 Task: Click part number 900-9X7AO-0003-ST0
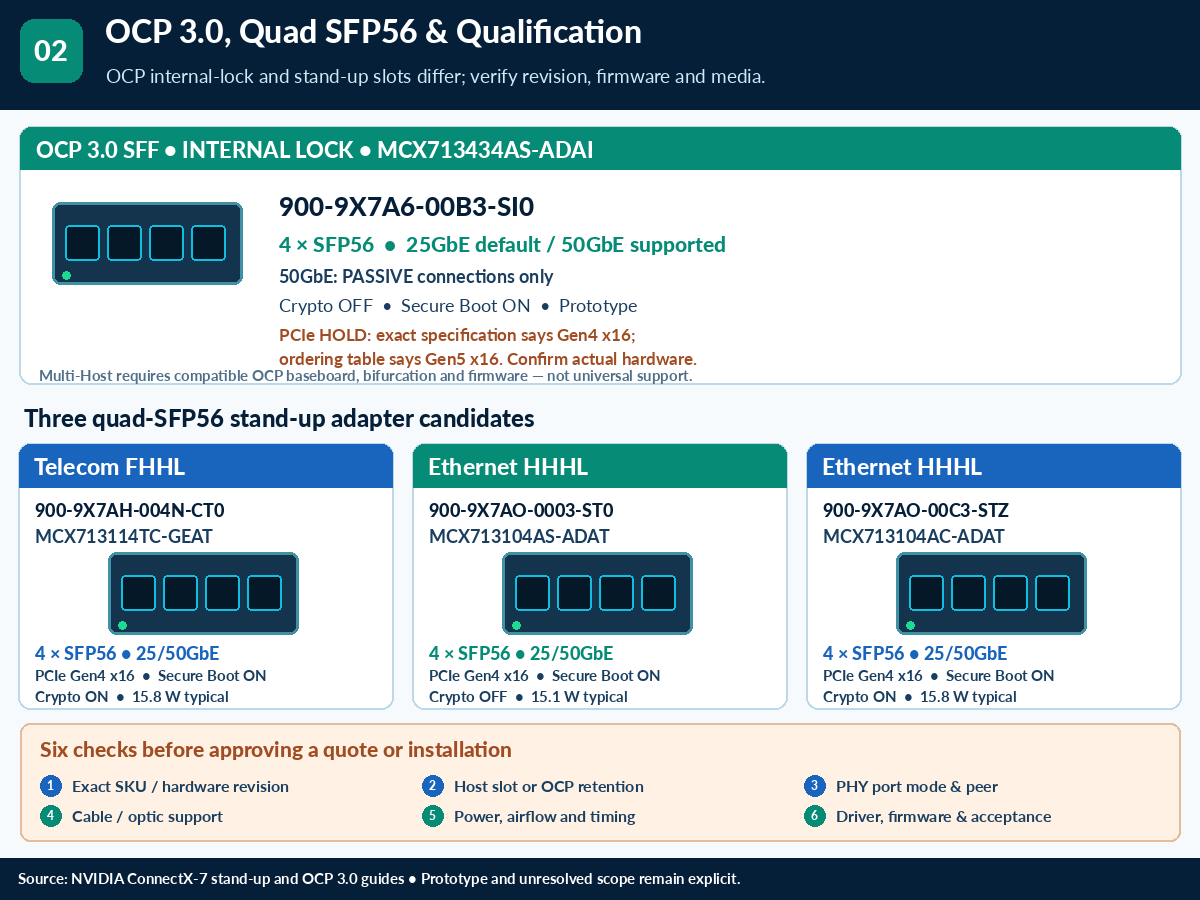click(521, 511)
